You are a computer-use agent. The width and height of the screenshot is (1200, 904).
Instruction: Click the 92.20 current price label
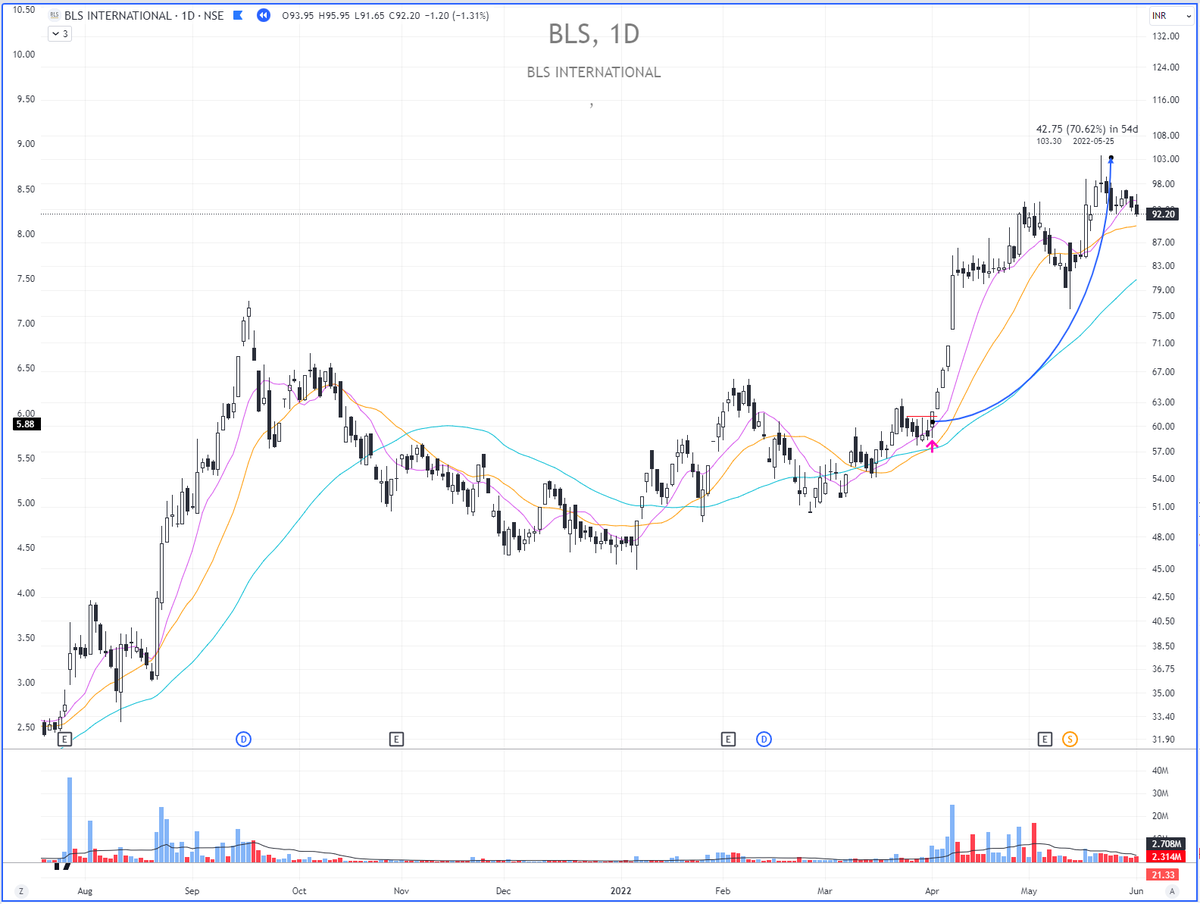coord(1163,214)
